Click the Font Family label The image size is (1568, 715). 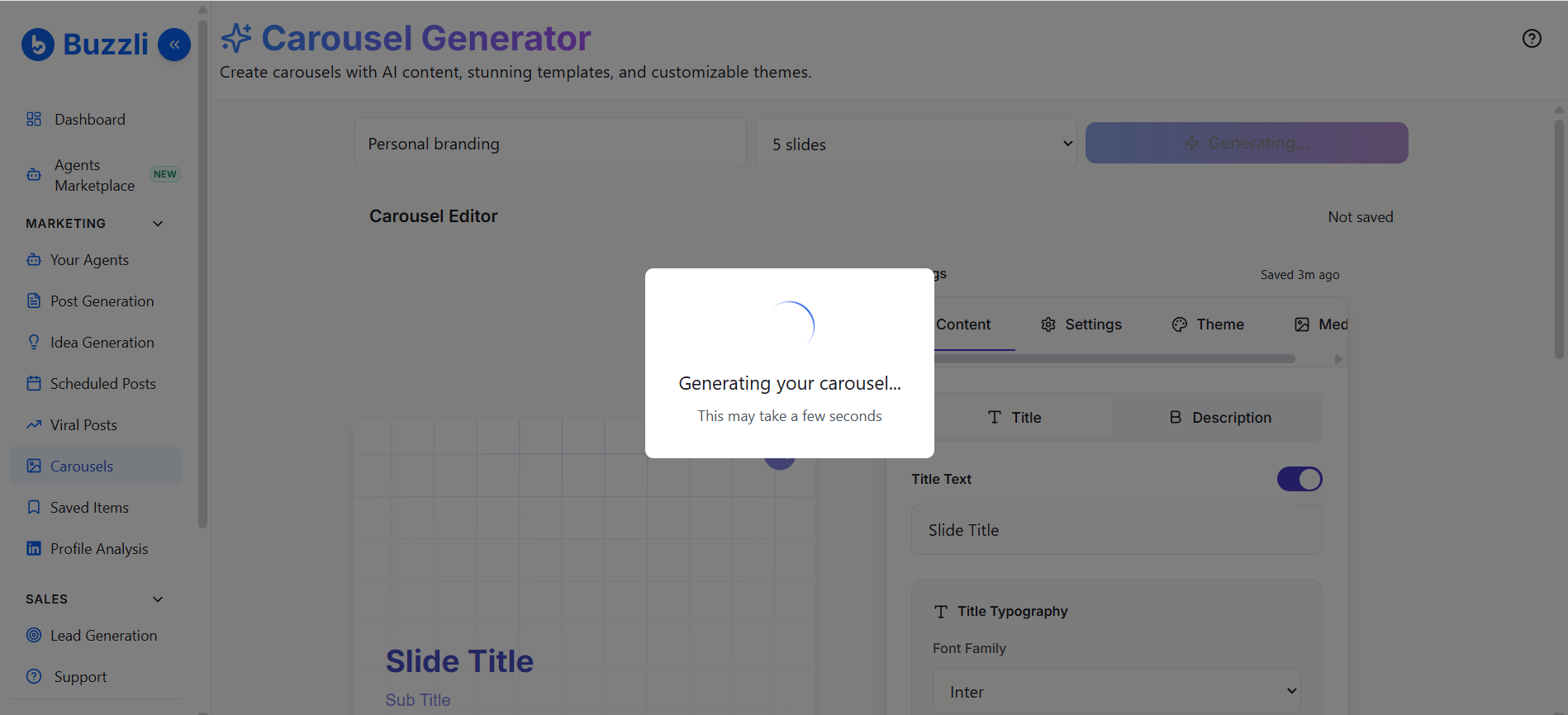point(970,649)
